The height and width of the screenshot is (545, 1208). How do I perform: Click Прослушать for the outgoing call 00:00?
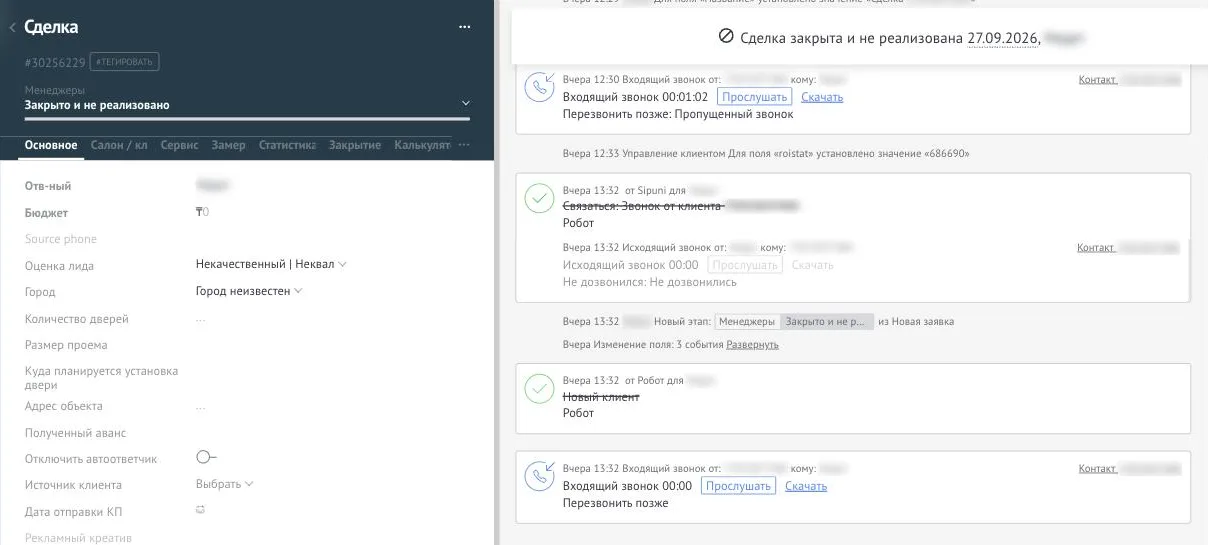click(x=745, y=265)
